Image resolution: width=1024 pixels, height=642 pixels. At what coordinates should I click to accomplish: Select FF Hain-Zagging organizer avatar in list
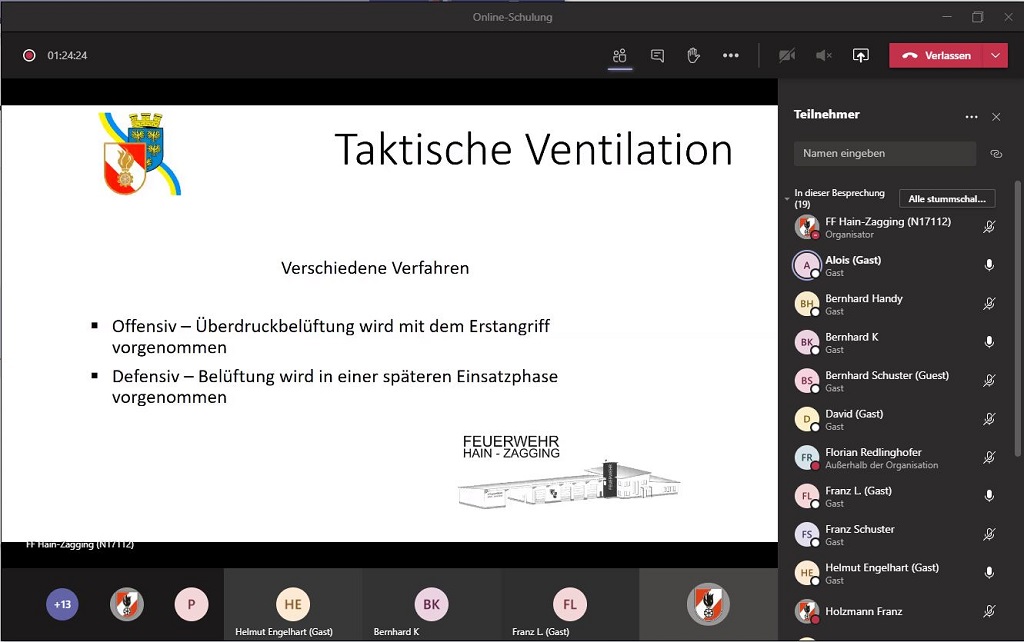[x=807, y=227]
